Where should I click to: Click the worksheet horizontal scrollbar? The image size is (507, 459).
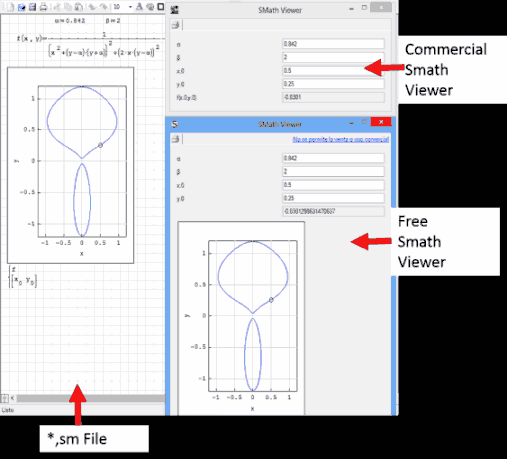tap(91, 398)
